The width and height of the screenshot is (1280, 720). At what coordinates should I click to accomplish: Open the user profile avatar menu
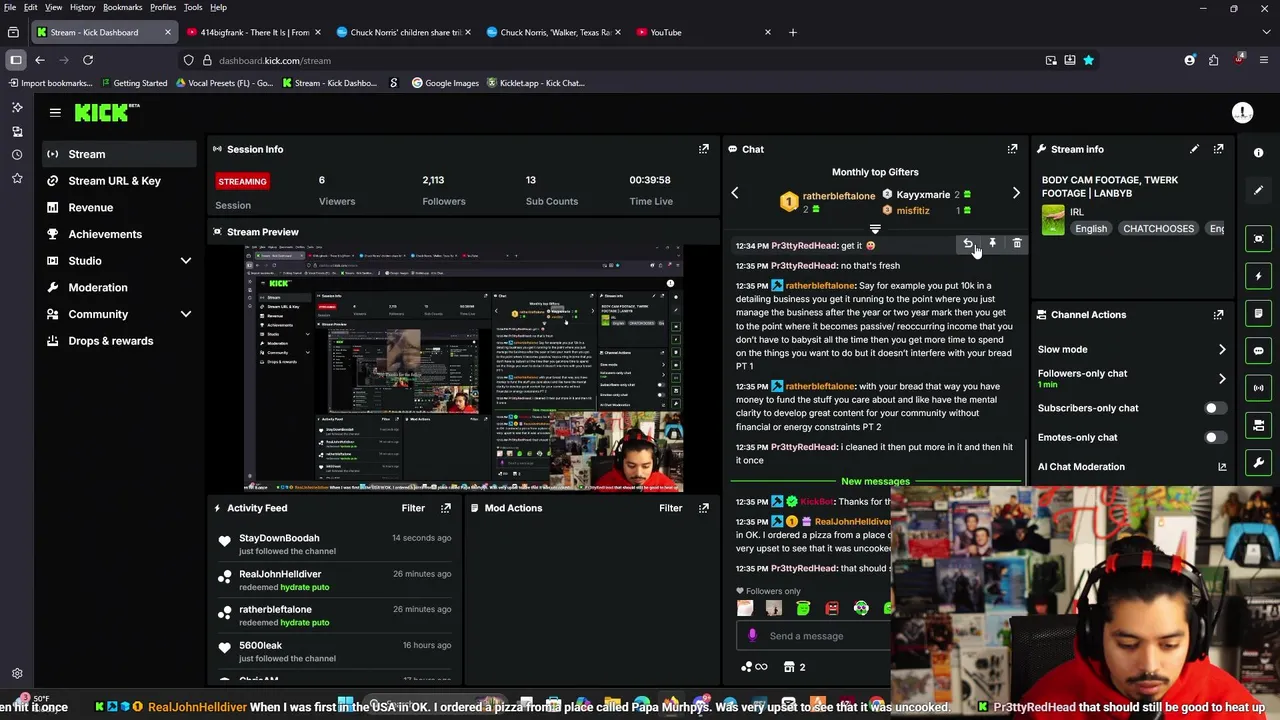pyautogui.click(x=1242, y=113)
